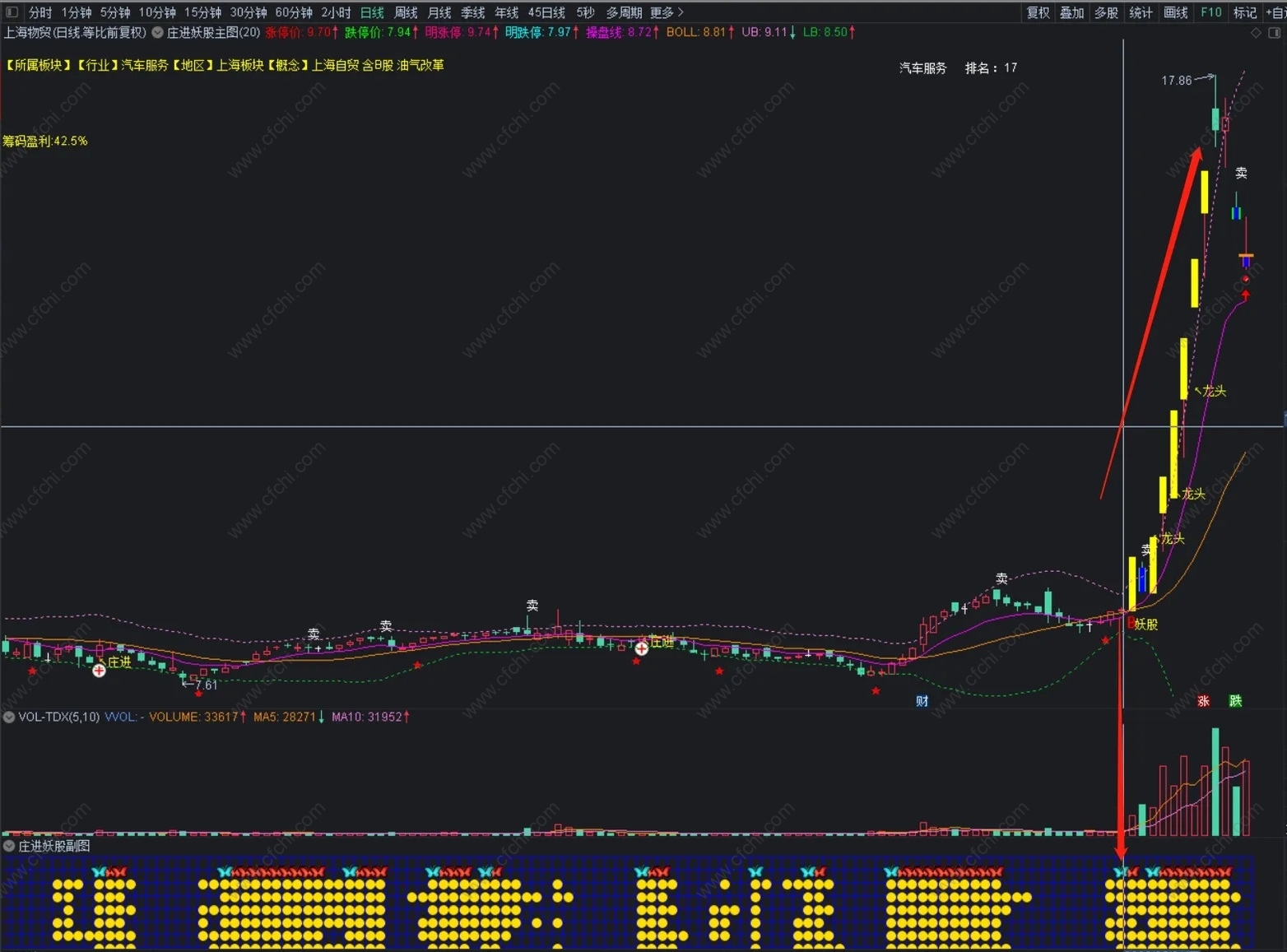Image resolution: width=1287 pixels, height=952 pixels.
Task: Switch to 分时 timeframe
Action: [x=40, y=12]
